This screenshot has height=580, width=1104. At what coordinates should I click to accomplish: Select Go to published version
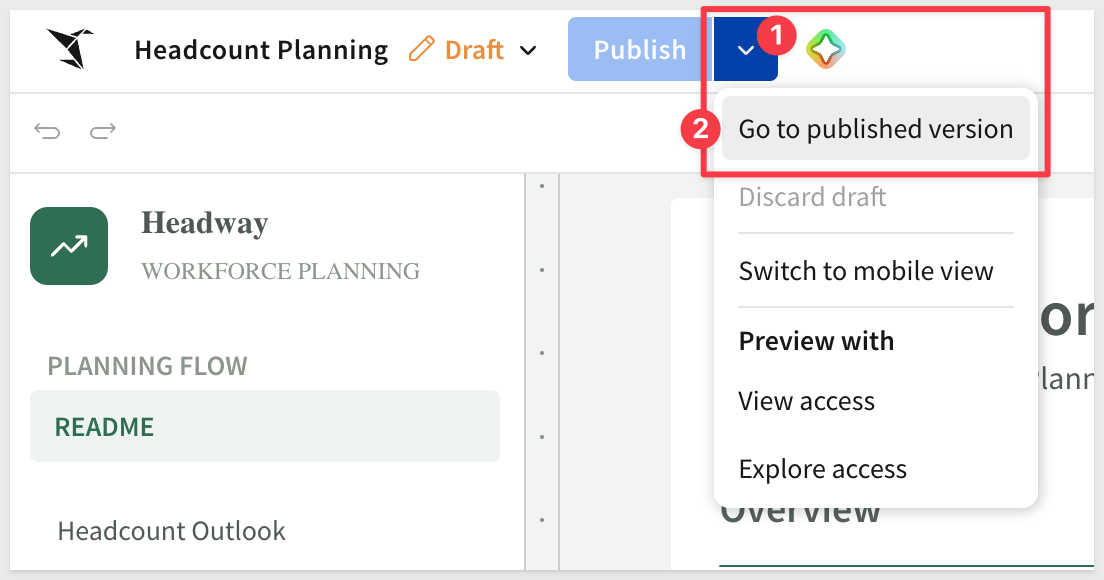point(875,129)
